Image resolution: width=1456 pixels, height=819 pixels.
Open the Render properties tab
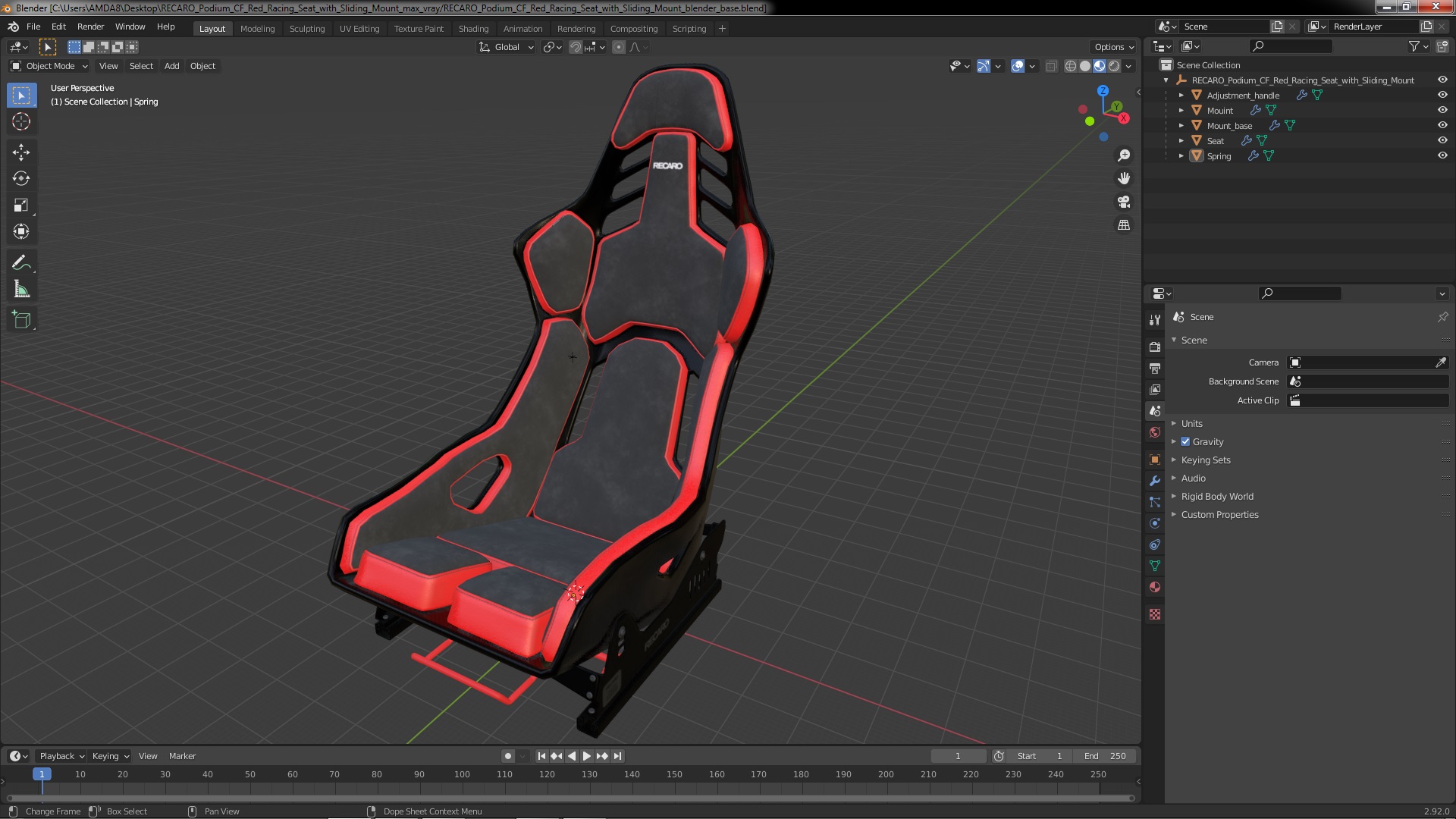(x=1155, y=347)
